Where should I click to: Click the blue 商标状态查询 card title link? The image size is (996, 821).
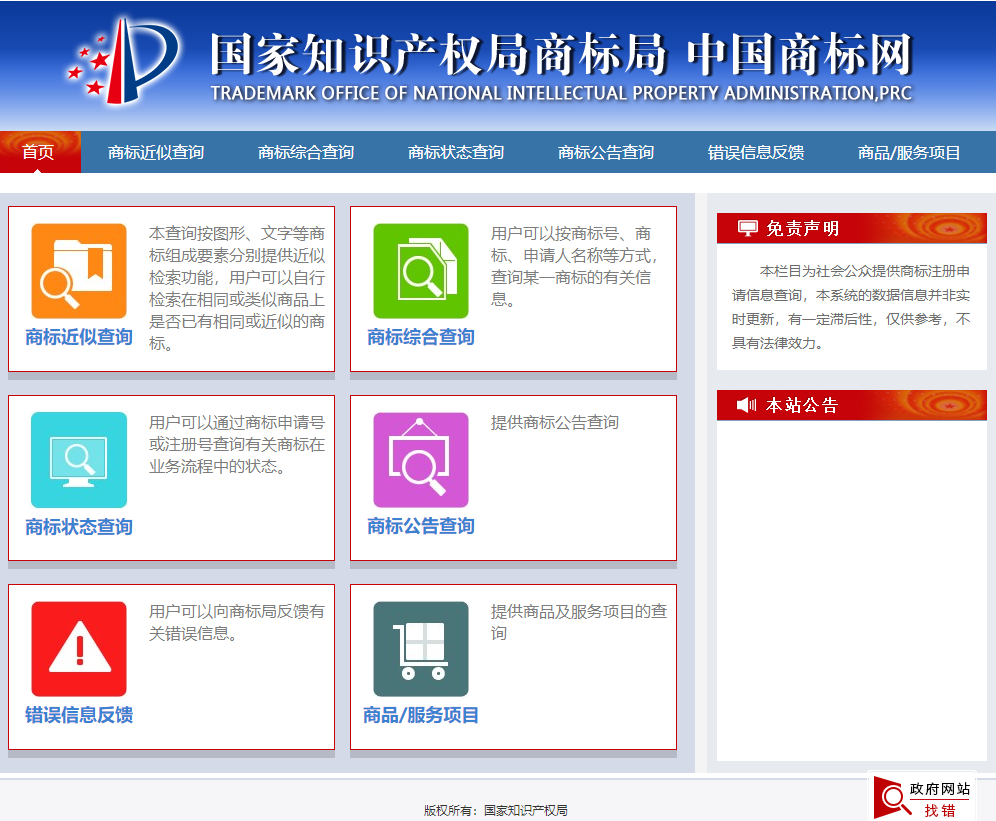coord(79,526)
